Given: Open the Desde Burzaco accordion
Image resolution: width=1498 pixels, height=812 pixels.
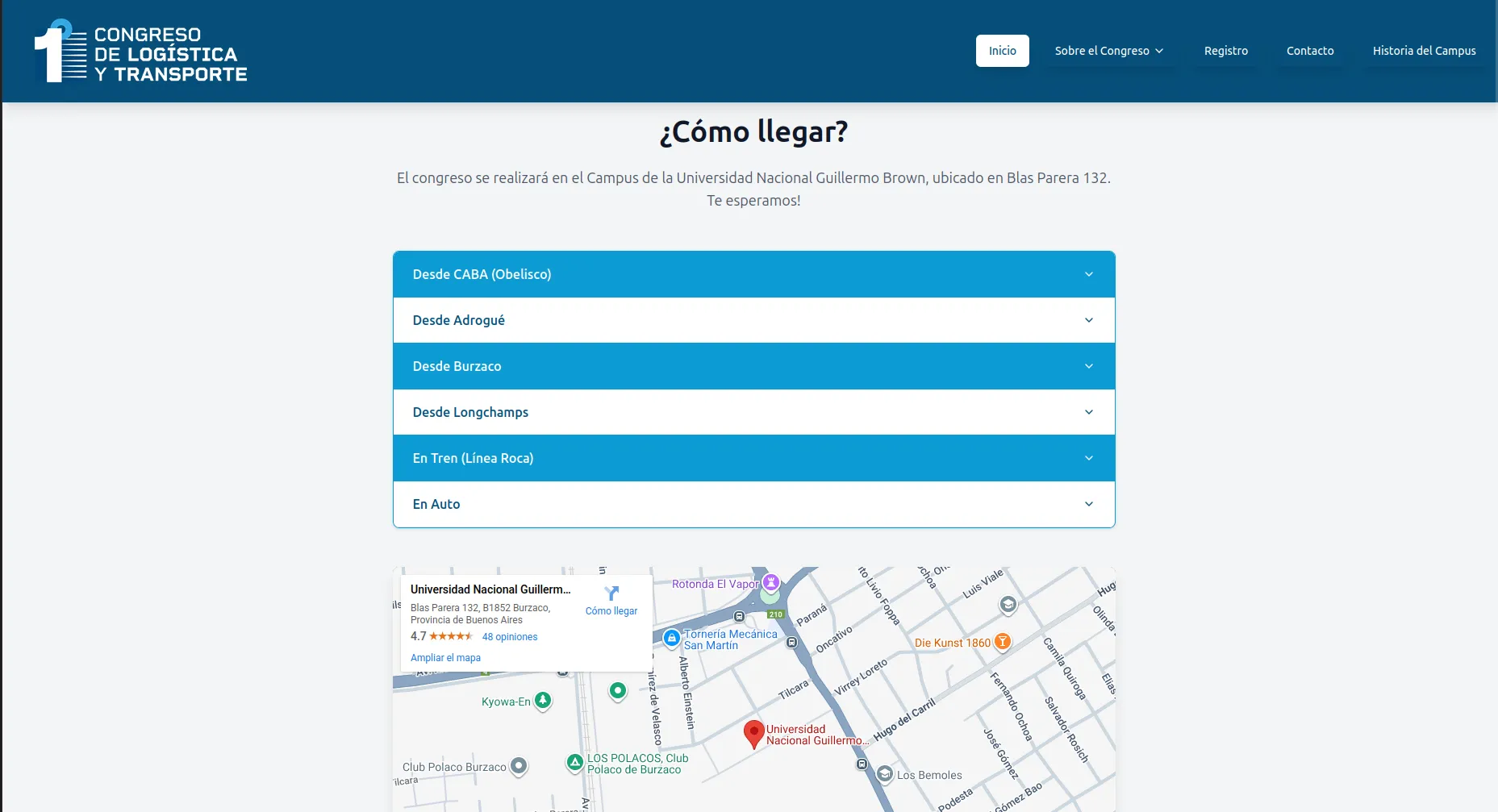Looking at the screenshot, I should [753, 366].
